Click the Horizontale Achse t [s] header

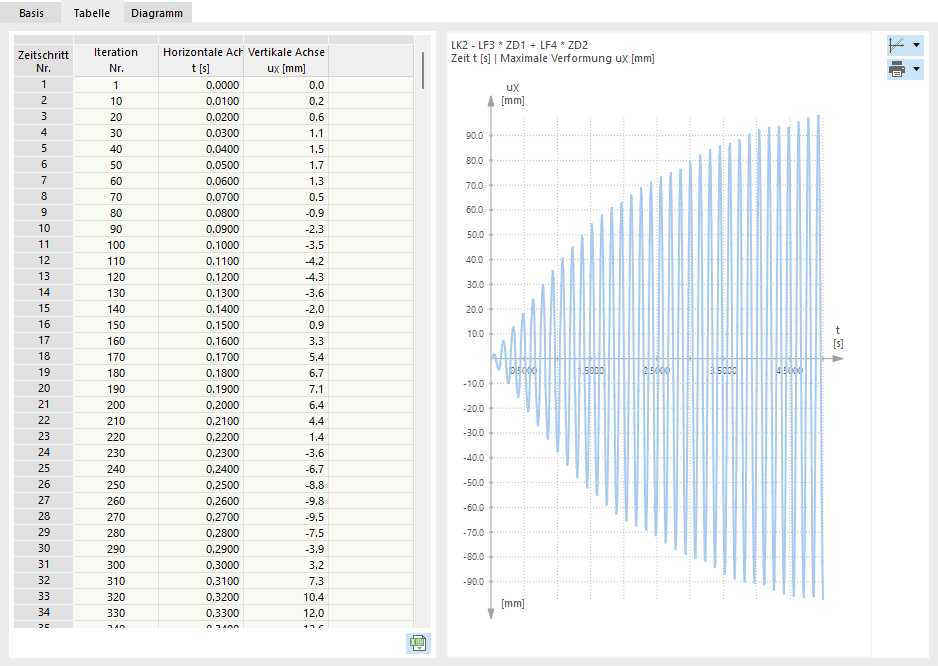tap(201, 60)
